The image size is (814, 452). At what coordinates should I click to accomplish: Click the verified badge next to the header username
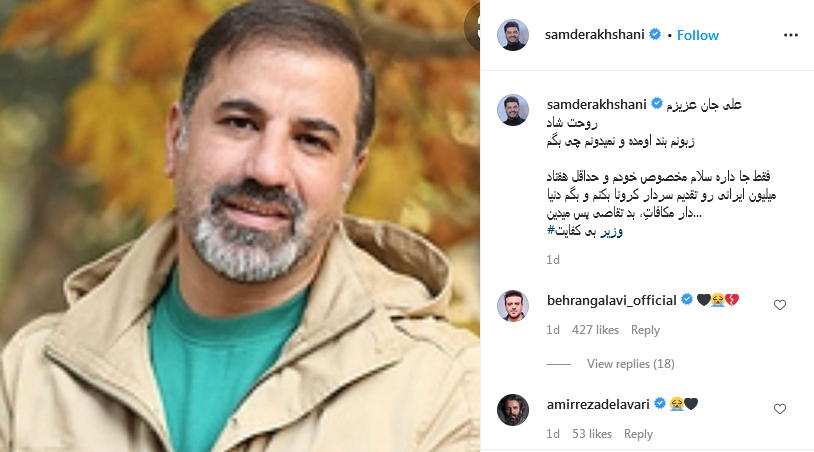655,34
